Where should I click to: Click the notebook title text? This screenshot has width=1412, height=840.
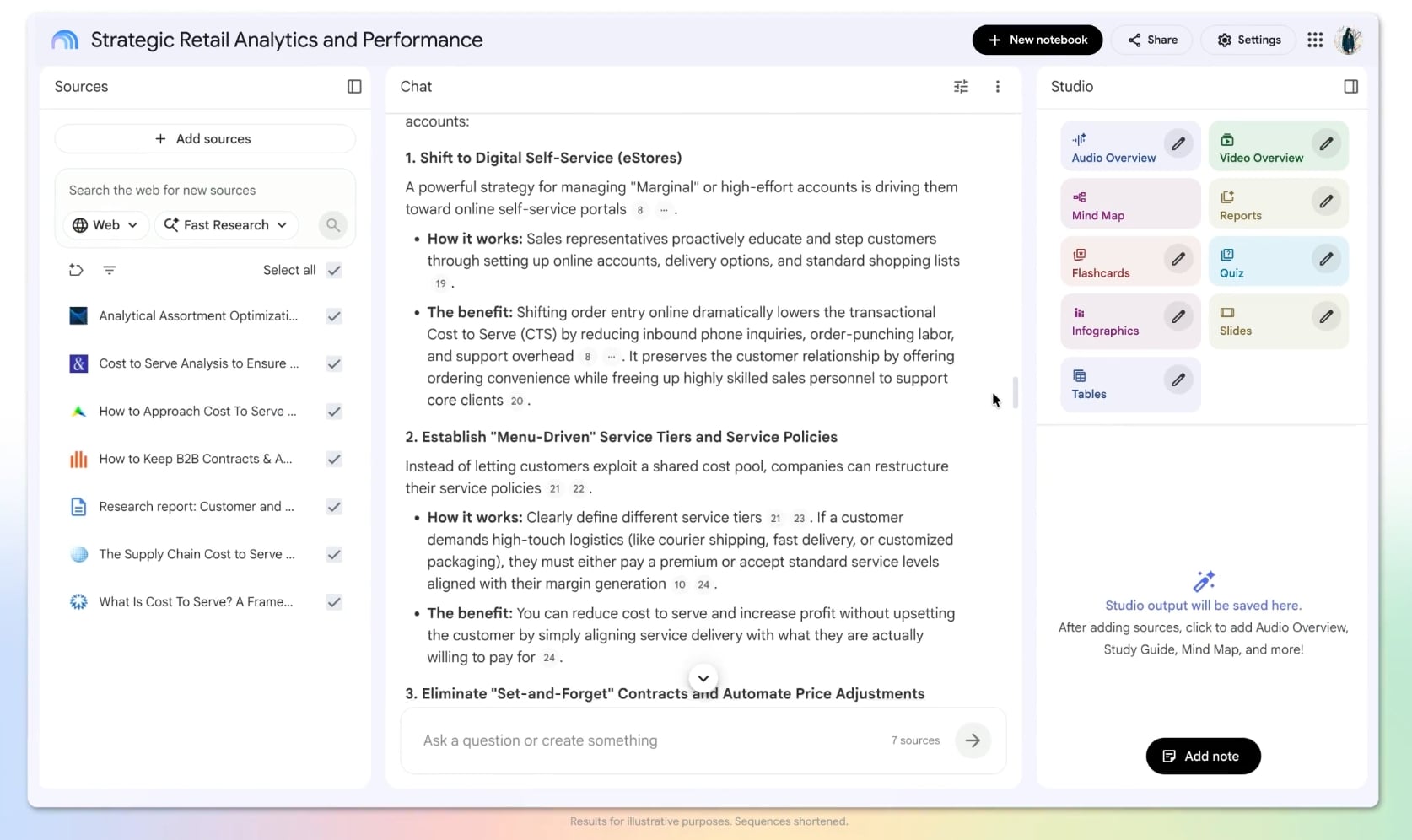pyautogui.click(x=287, y=40)
